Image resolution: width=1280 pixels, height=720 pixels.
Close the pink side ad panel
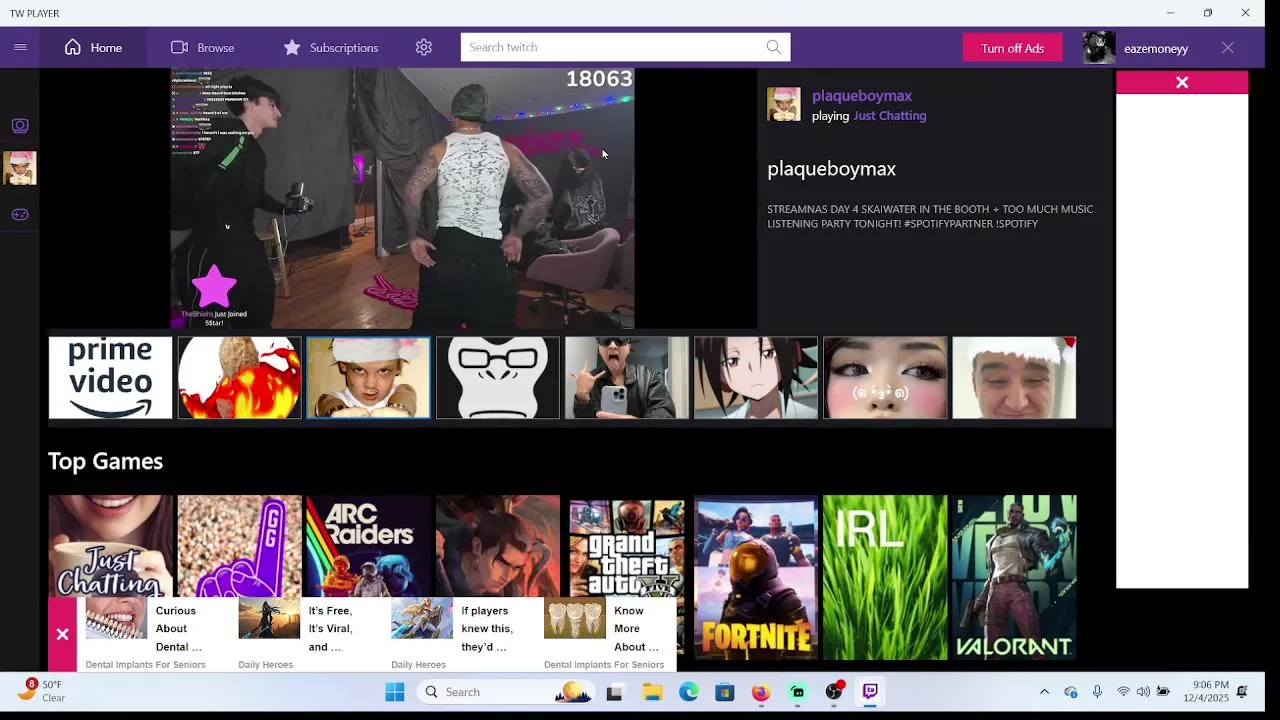[1182, 83]
